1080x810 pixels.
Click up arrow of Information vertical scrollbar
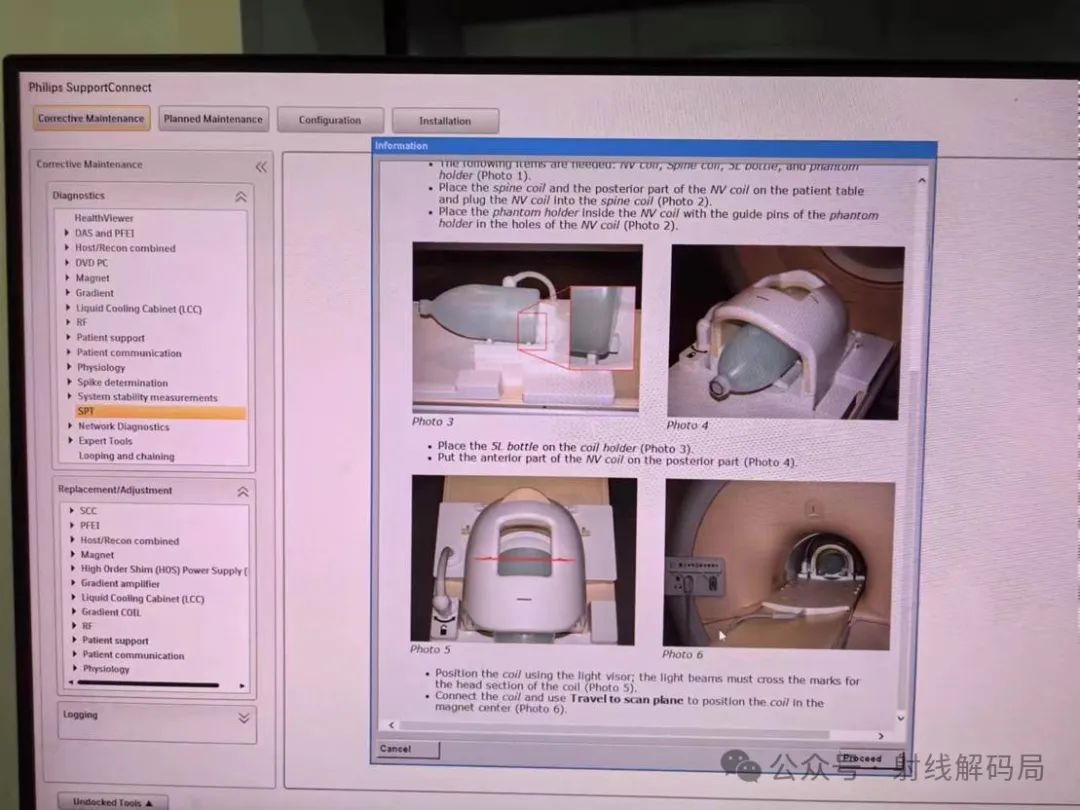point(922,180)
